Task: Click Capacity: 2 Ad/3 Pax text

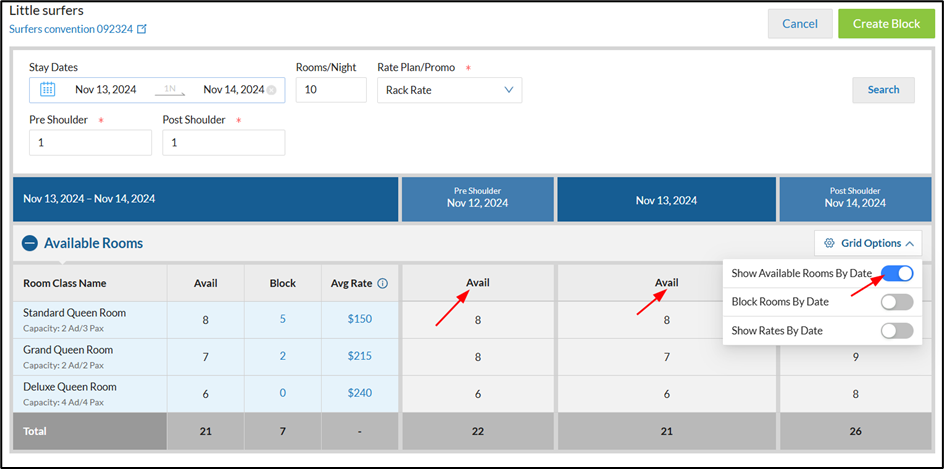Action: 64,329
